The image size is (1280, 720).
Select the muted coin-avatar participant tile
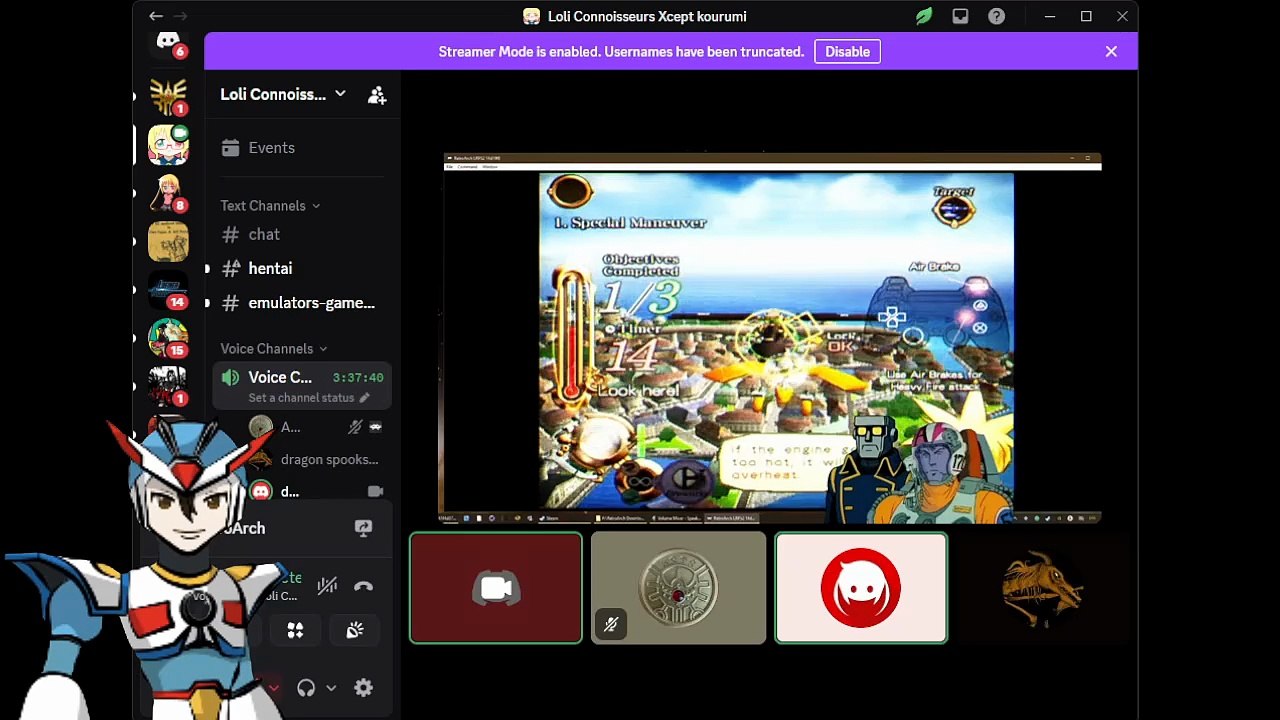pyautogui.click(x=678, y=588)
